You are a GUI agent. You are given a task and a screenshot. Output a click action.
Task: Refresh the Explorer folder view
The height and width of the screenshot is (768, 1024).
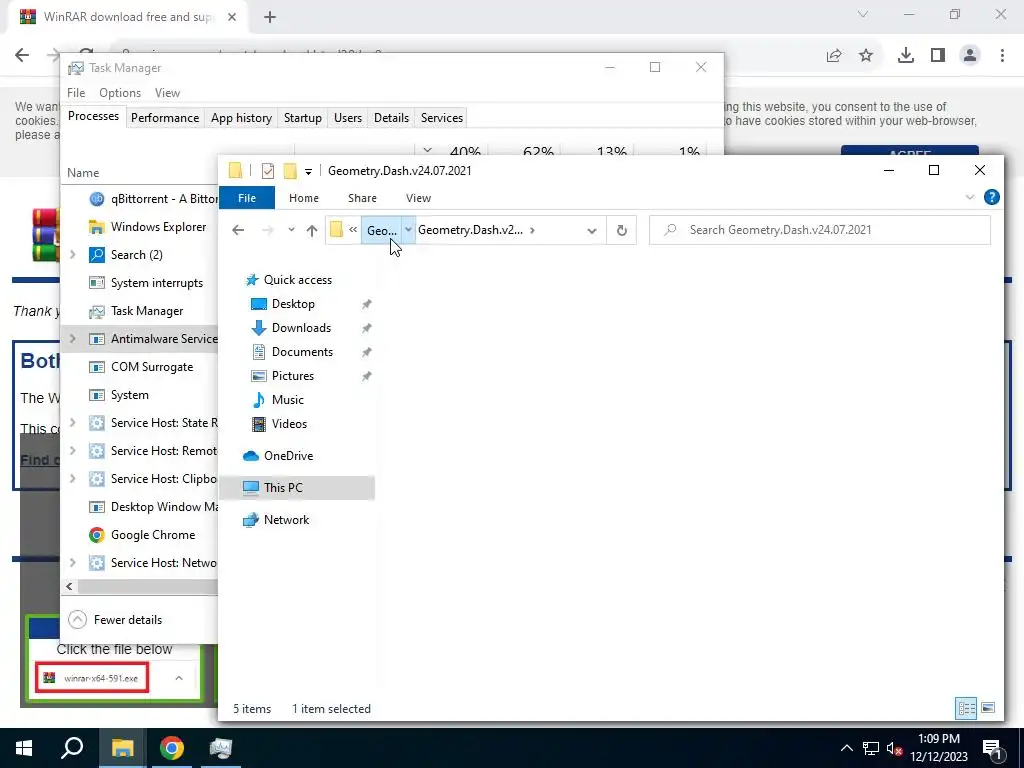622,230
